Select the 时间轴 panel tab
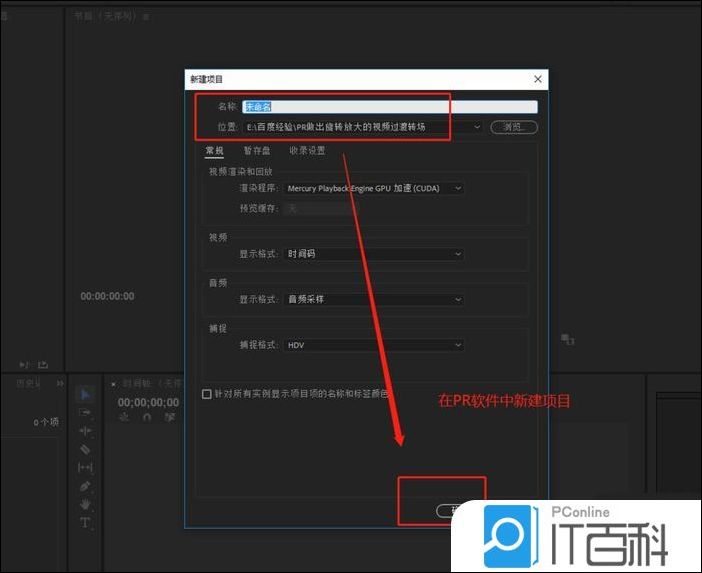 [x=151, y=384]
